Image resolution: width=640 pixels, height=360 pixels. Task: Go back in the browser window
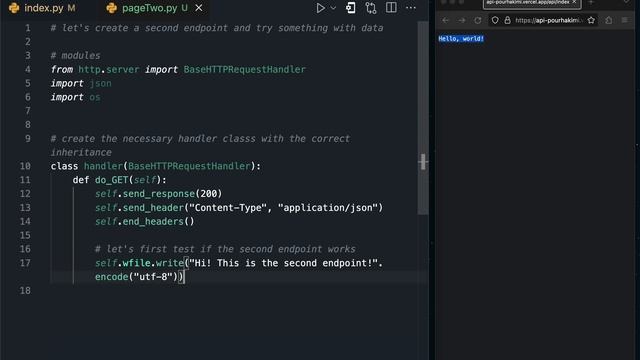click(x=445, y=20)
